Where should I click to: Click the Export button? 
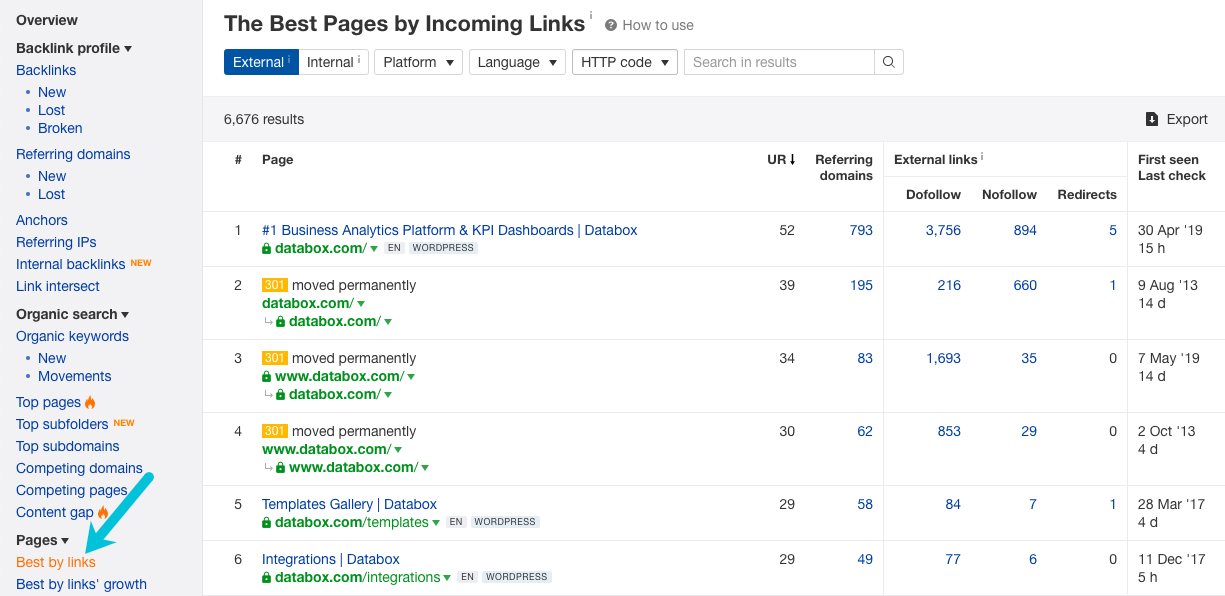pos(1177,119)
